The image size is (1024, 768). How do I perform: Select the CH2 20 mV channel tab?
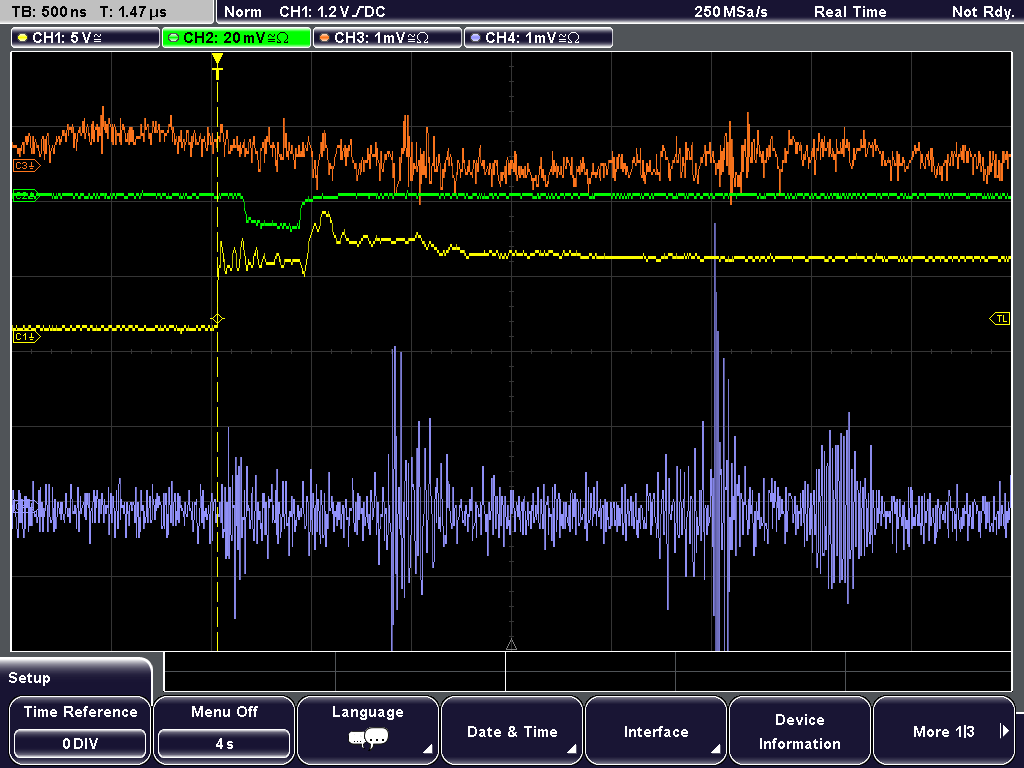[236, 38]
